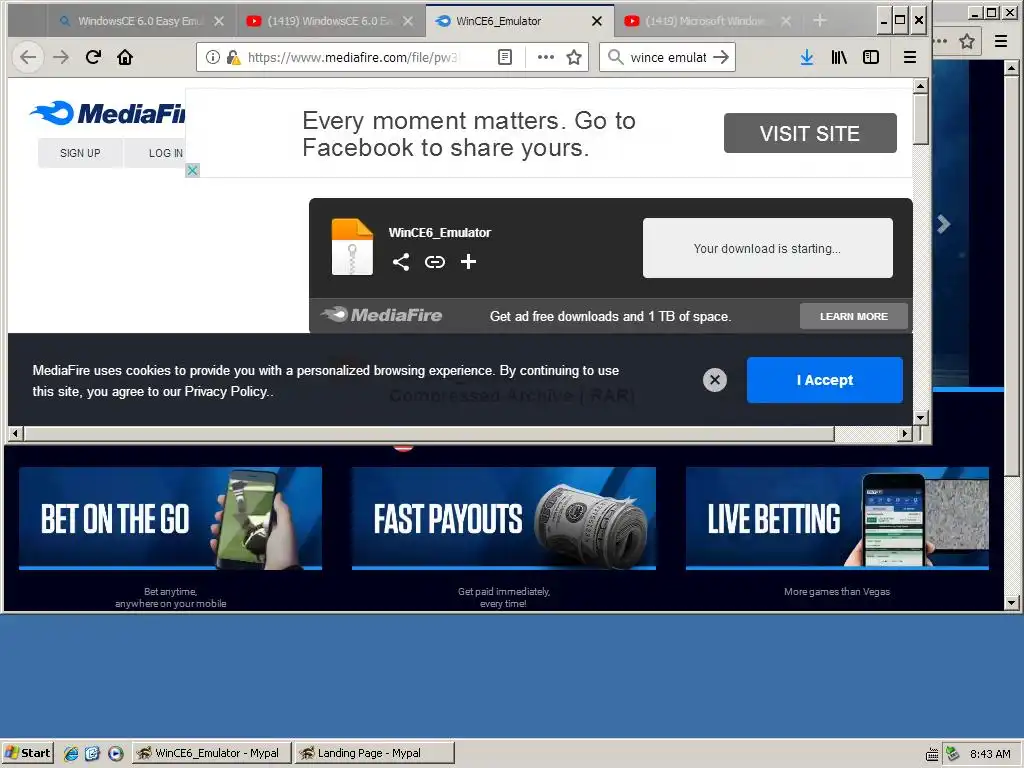
Task: Click the LIVE BETTING banner
Action: (x=837, y=518)
